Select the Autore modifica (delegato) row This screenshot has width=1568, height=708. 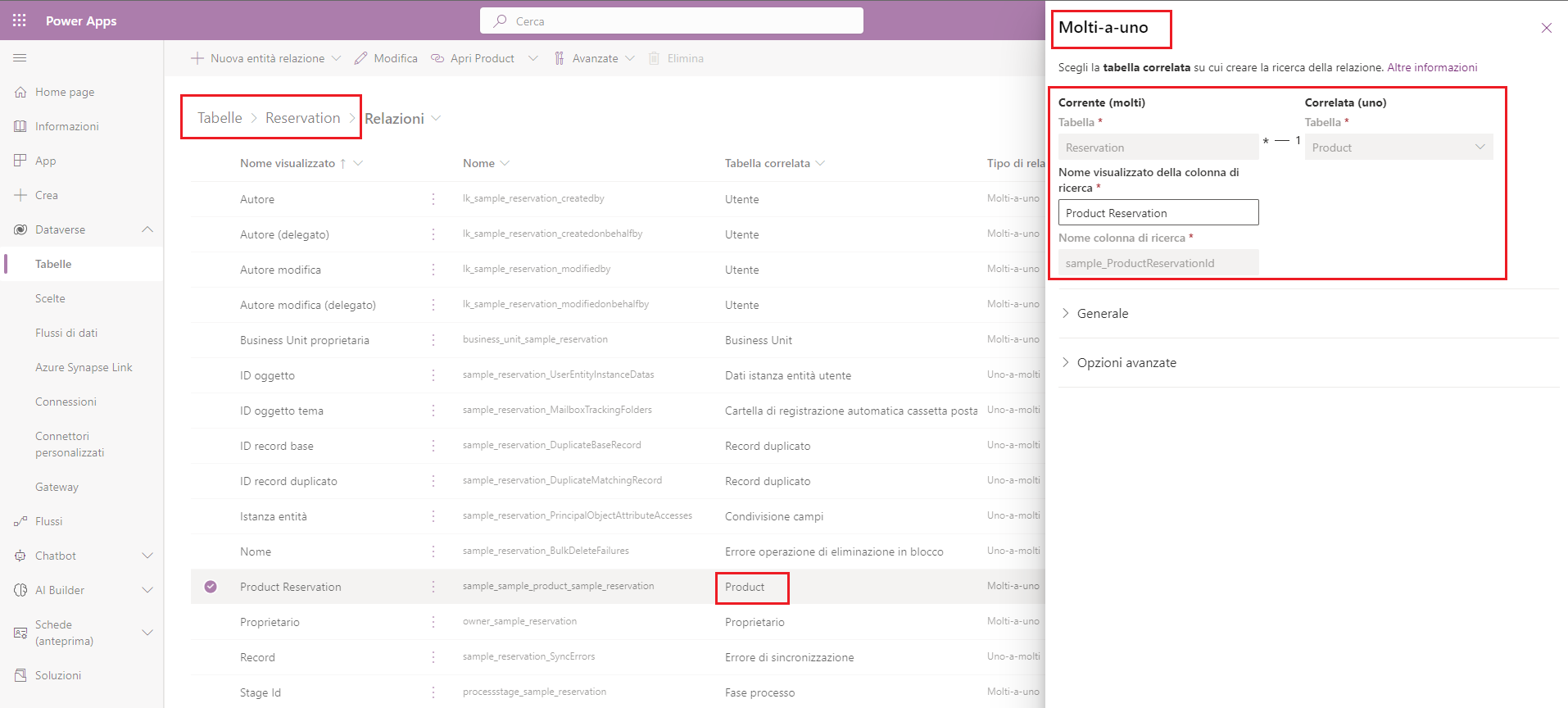pyautogui.click(x=618, y=305)
